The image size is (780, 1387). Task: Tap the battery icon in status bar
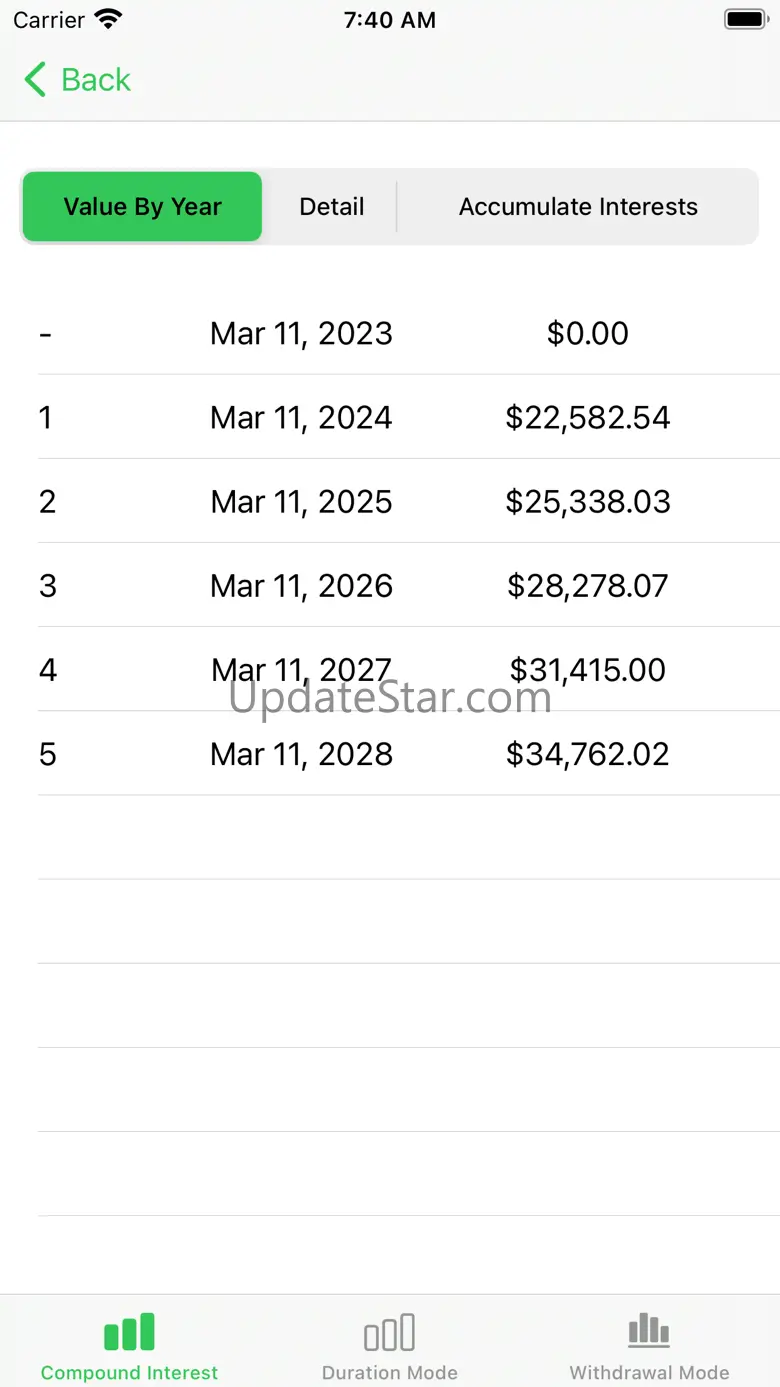pyautogui.click(x=745, y=19)
